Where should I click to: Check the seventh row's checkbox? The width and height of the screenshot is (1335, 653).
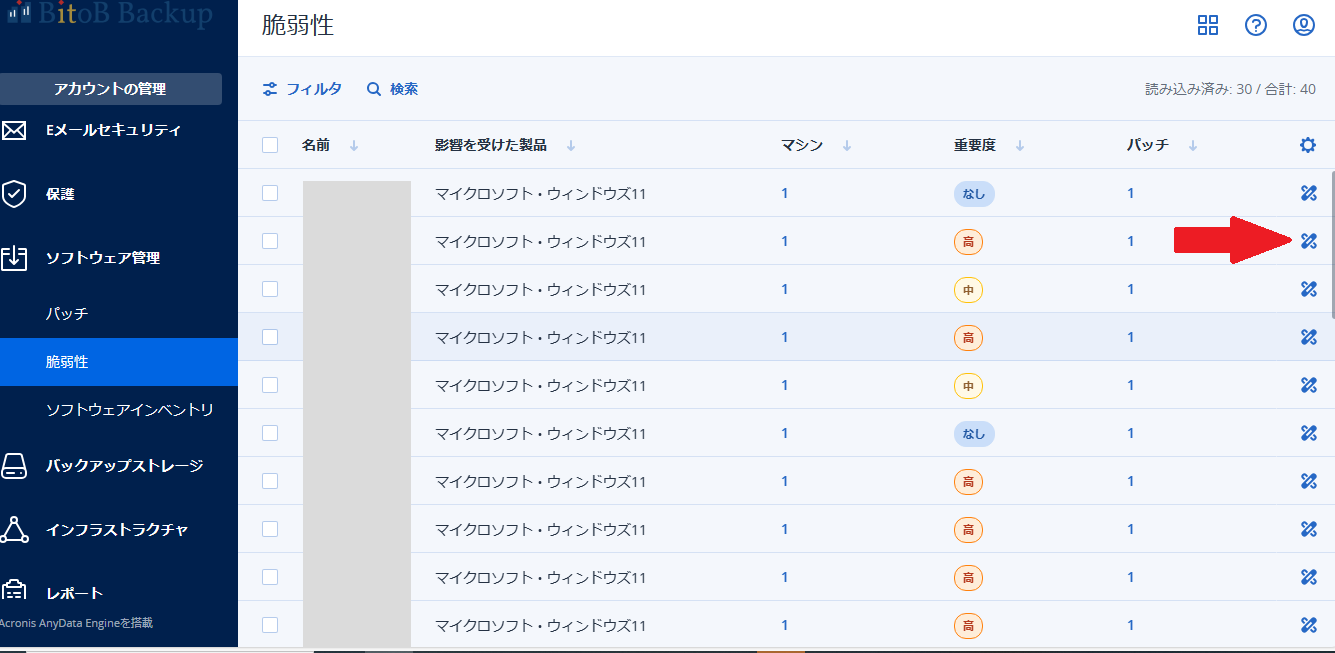point(270,481)
